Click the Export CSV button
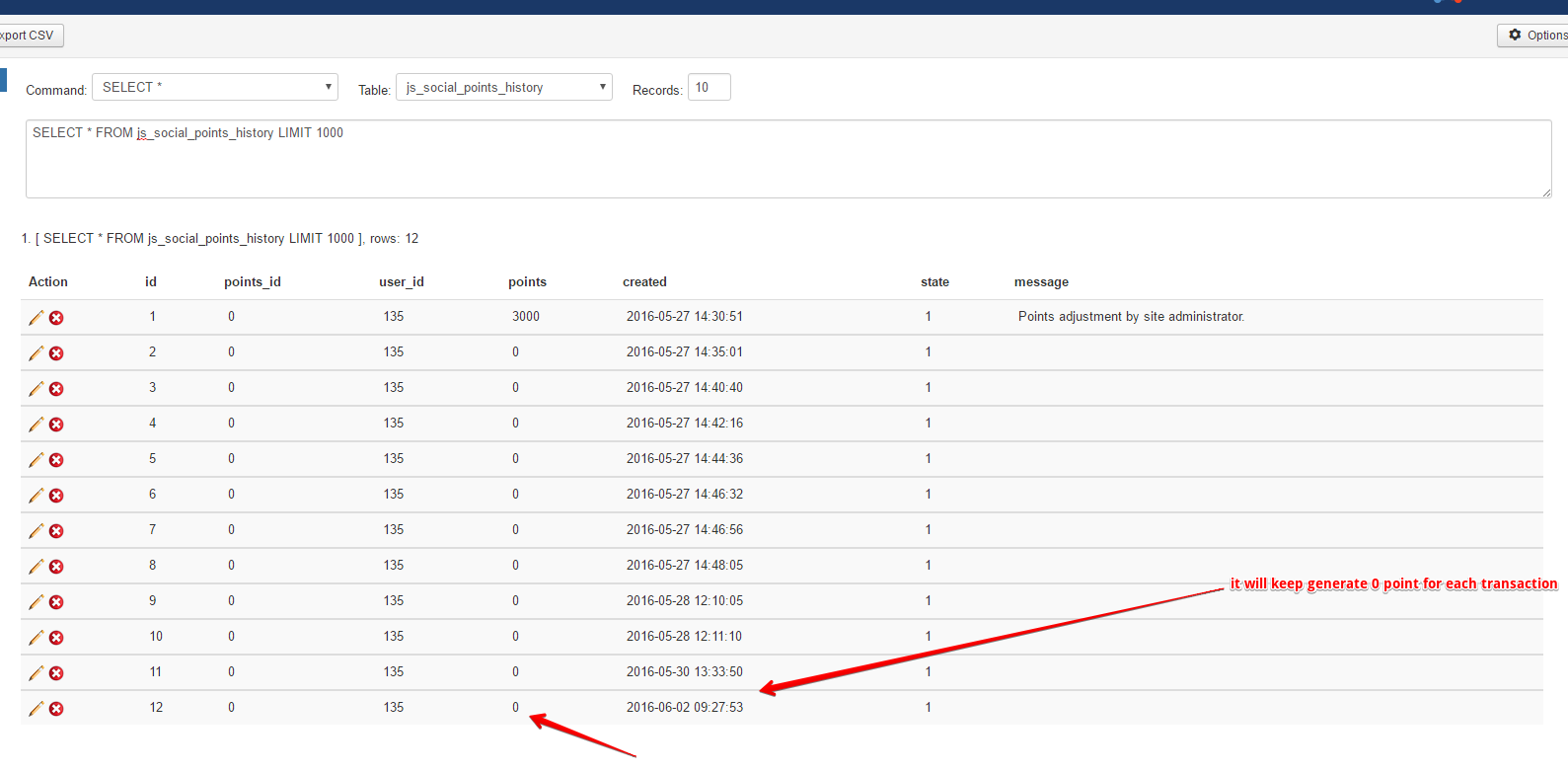Screen dimensions: 1568x774 (x=30, y=36)
